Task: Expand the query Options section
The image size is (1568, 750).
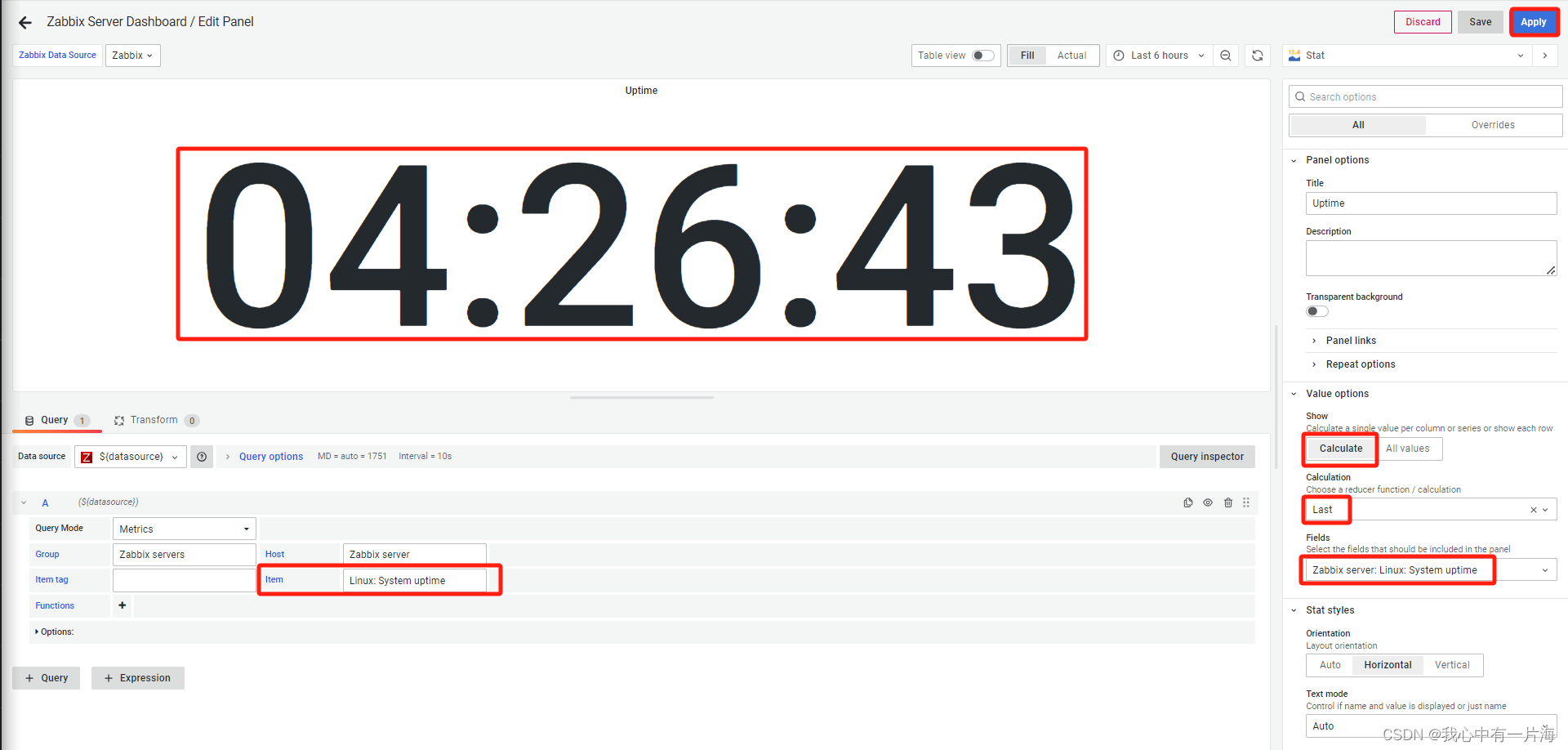Action: tap(55, 632)
